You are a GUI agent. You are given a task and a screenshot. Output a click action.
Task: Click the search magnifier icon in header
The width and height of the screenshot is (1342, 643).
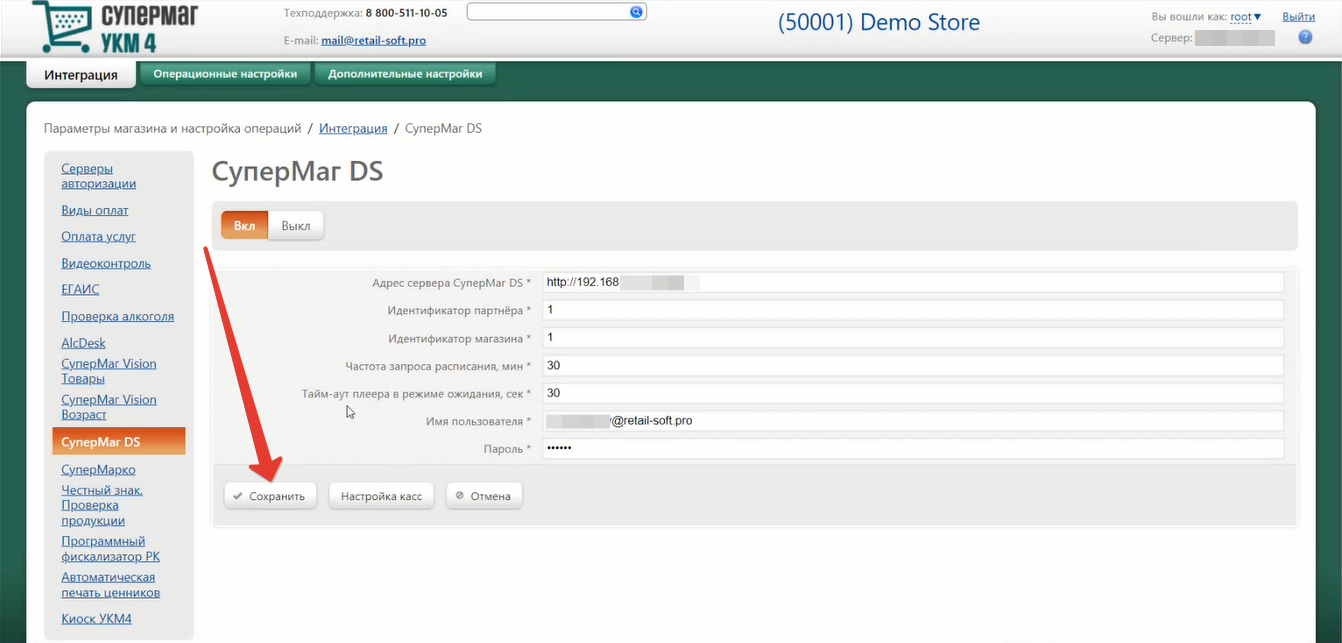click(636, 12)
